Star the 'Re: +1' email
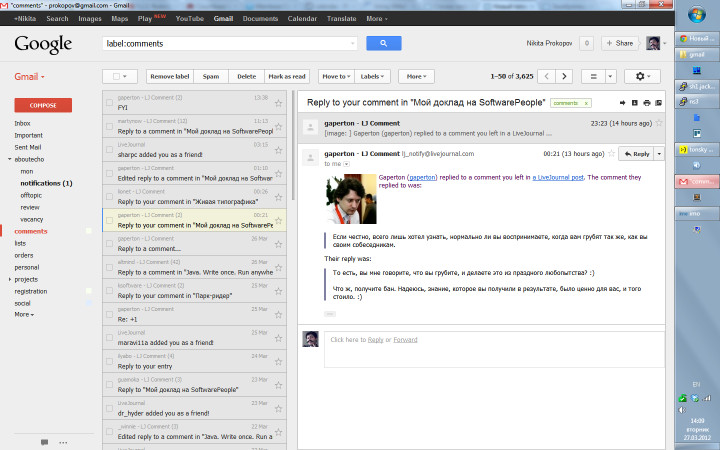 (x=278, y=315)
